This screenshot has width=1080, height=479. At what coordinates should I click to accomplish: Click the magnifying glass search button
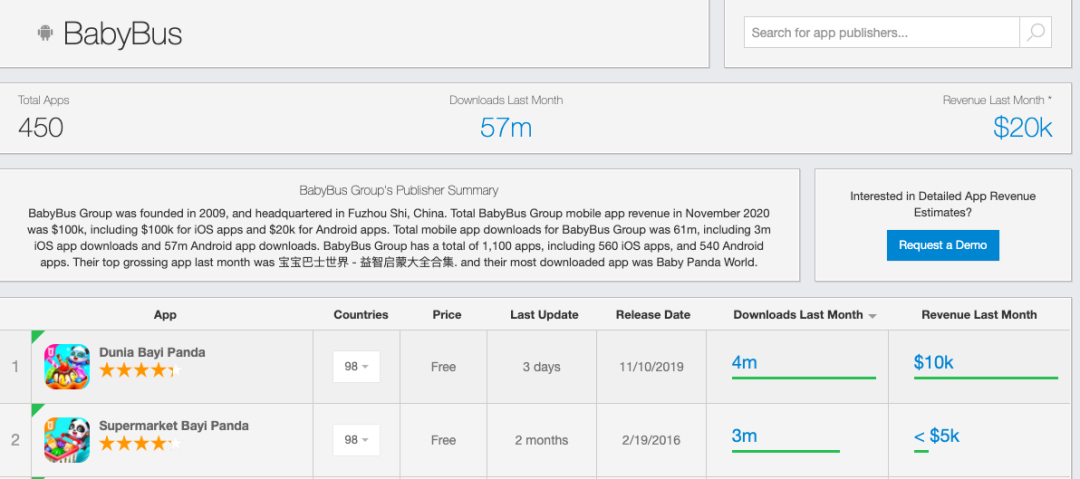1035,32
